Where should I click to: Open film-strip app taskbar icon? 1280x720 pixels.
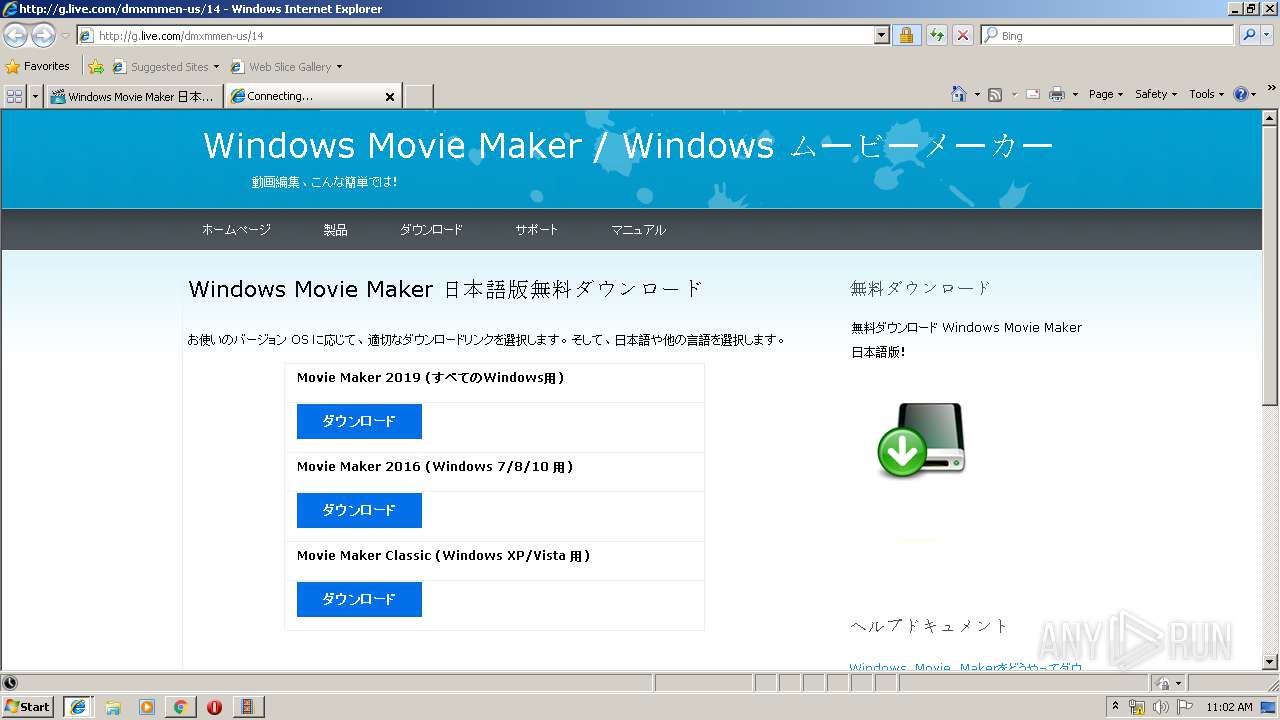click(x=247, y=707)
